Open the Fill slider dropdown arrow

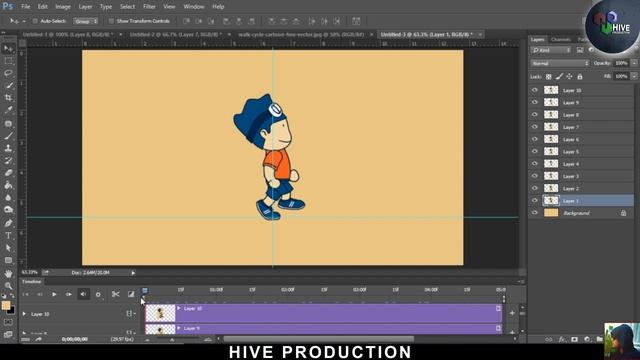pyautogui.click(x=634, y=76)
